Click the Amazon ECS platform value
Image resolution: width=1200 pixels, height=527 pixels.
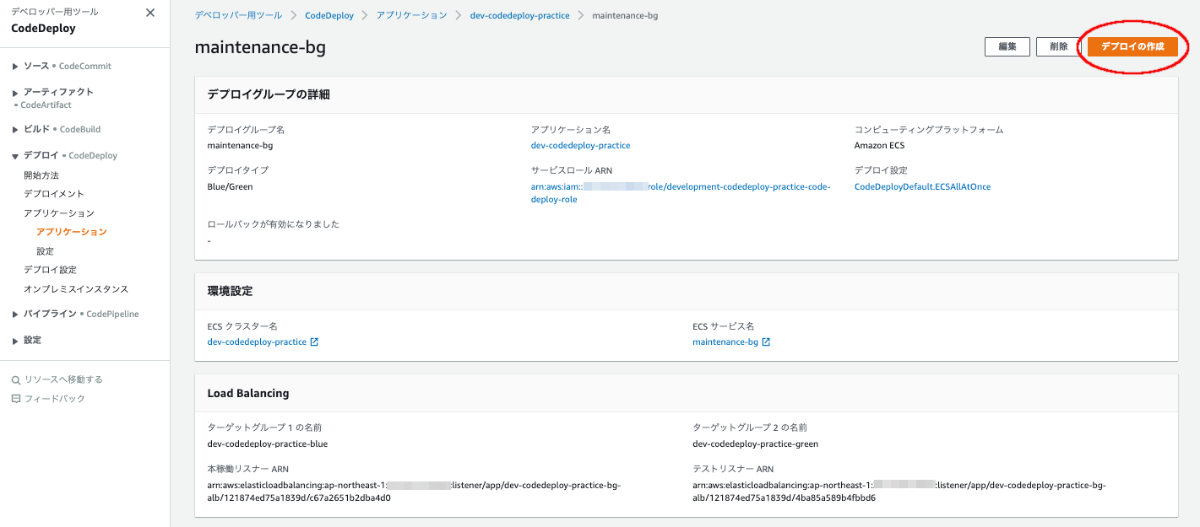point(879,146)
